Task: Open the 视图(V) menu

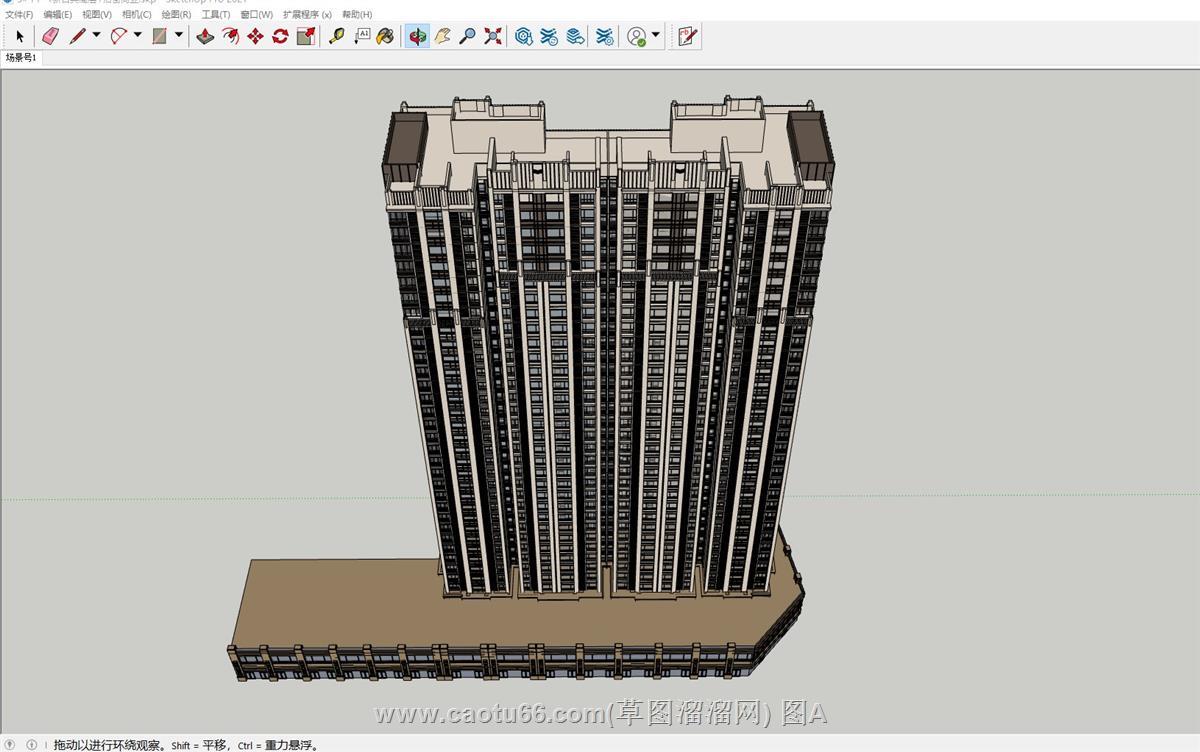Action: [97, 15]
